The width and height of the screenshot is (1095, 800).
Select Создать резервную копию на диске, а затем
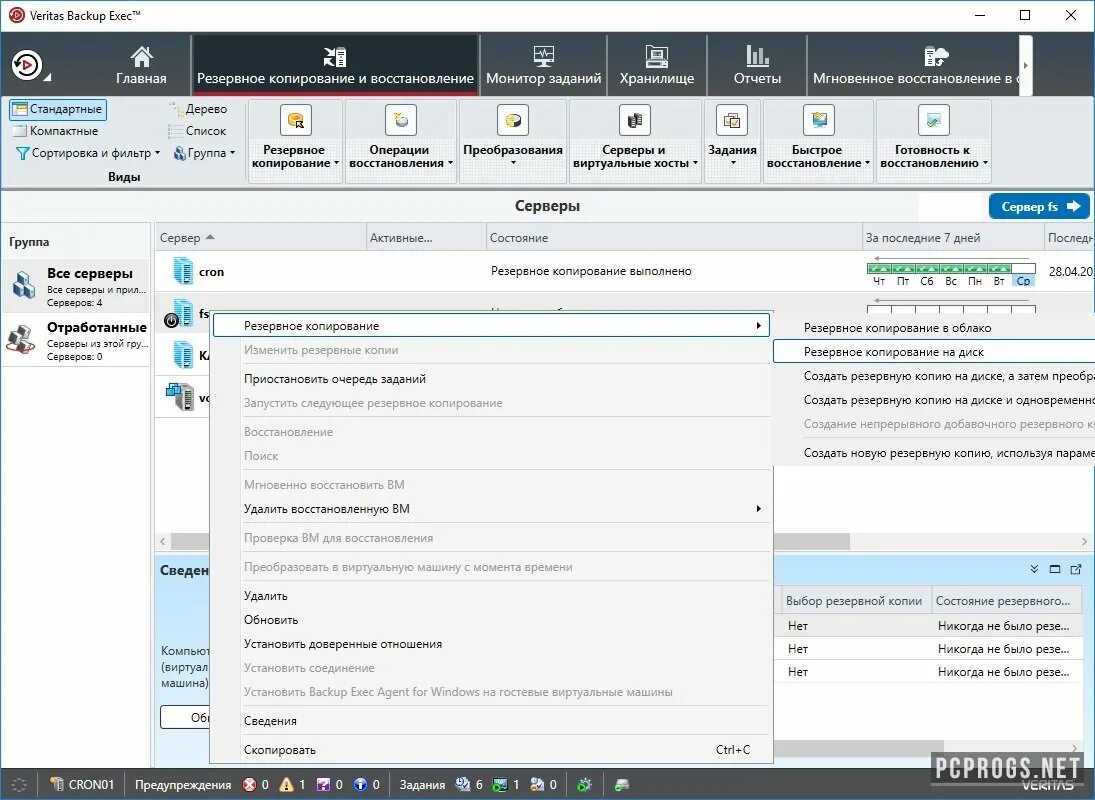click(x=948, y=376)
